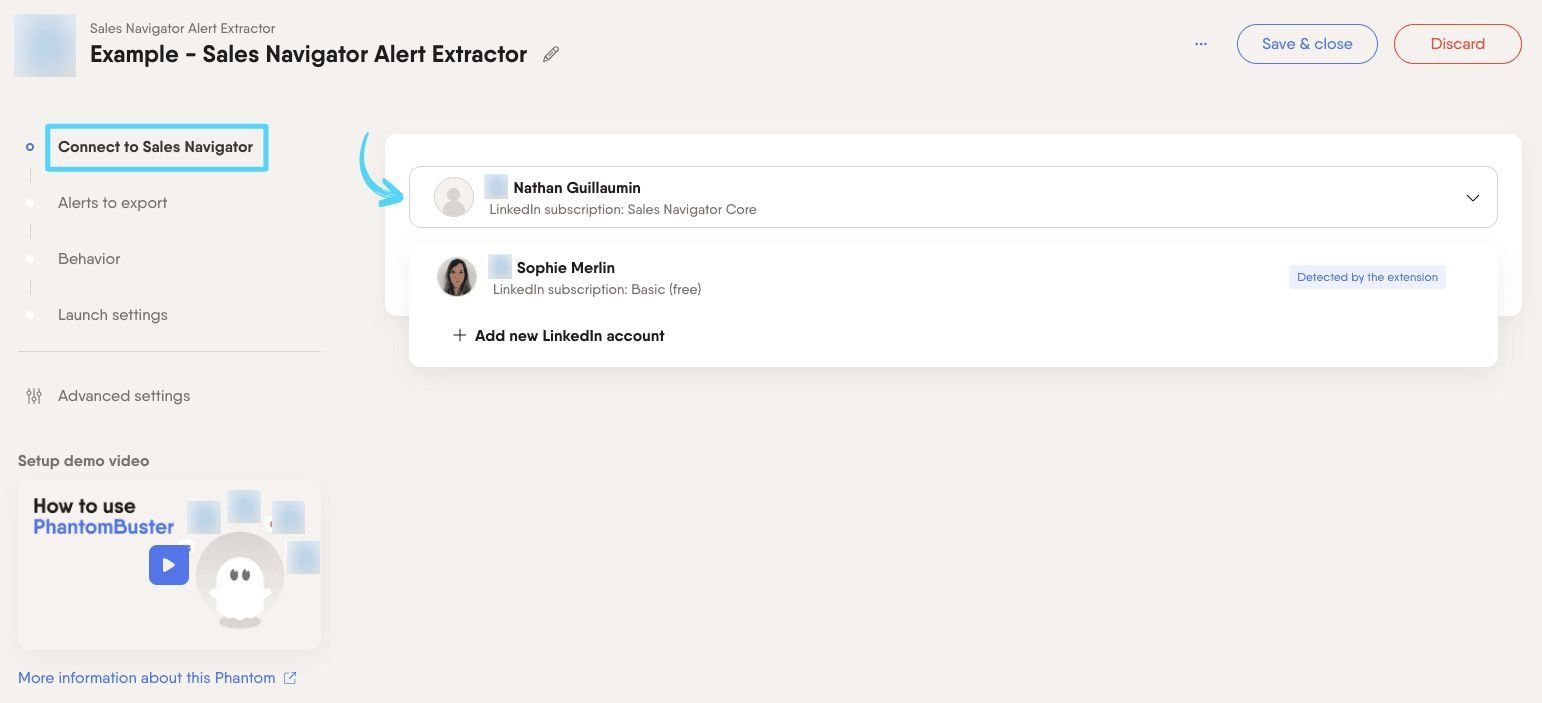Image resolution: width=1542 pixels, height=703 pixels.
Task: Click the external link icon beside More information
Action: 290,678
